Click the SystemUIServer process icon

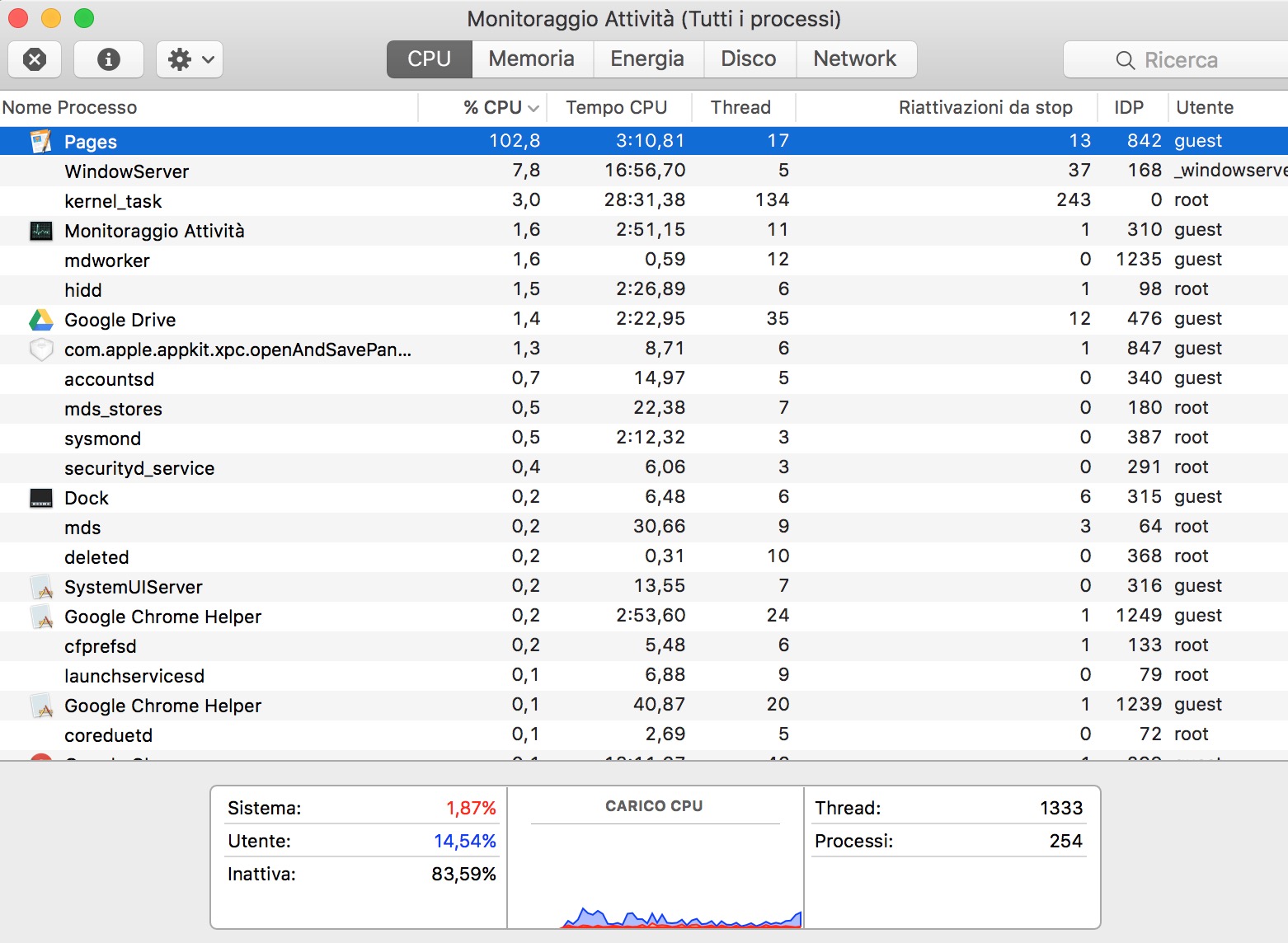(x=40, y=586)
